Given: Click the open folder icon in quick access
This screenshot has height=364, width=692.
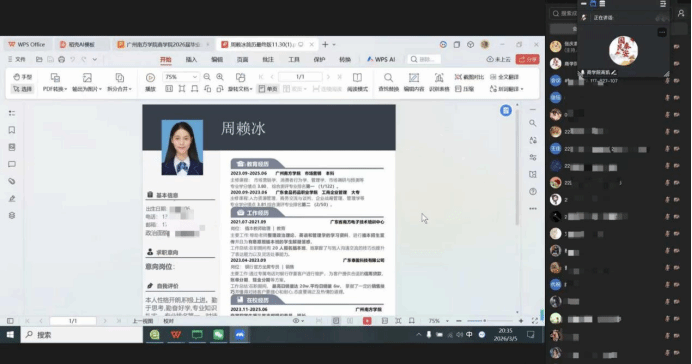Looking at the screenshot, I should (39, 60).
